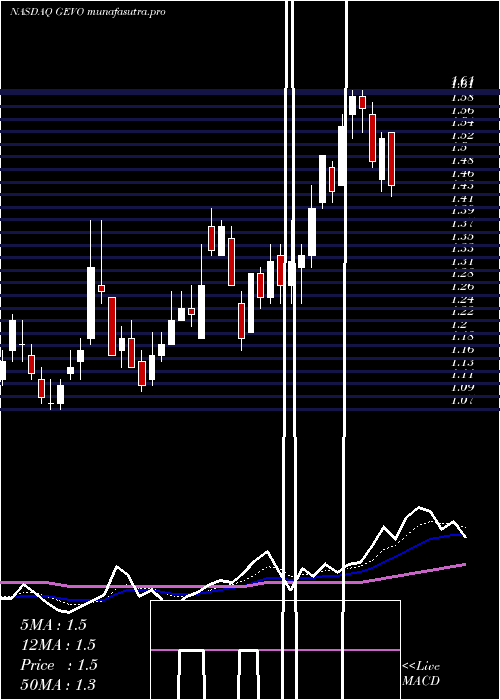Screen dimensions: 500x700
Task: Click the Live MACD label
Action: coord(421,674)
